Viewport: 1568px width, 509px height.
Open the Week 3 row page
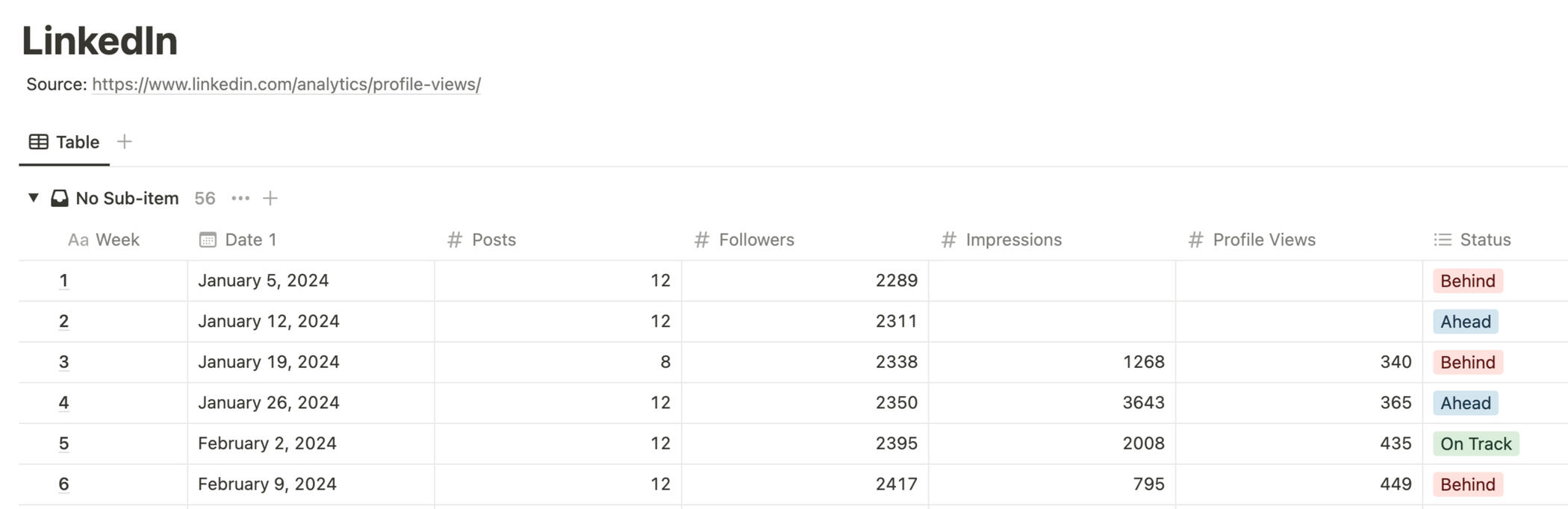point(63,362)
